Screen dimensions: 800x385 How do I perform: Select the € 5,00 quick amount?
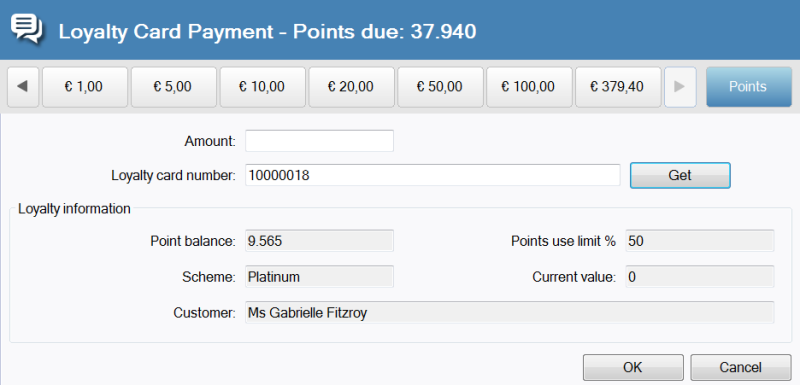point(173,87)
